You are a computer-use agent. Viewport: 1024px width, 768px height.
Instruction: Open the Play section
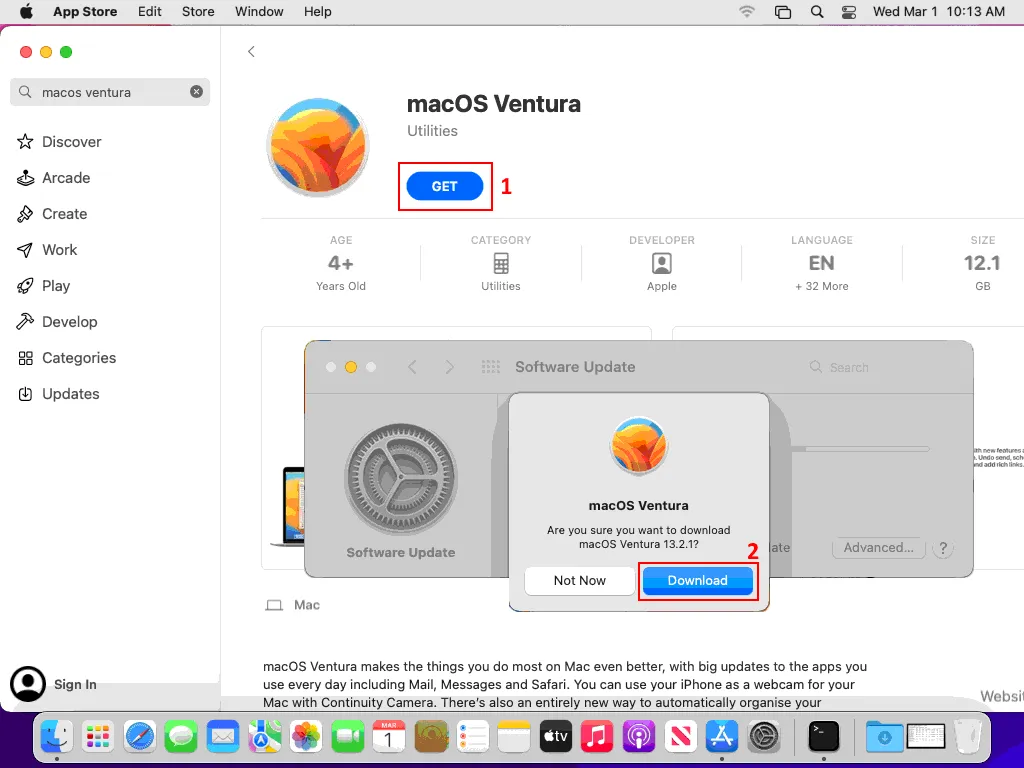pos(56,286)
